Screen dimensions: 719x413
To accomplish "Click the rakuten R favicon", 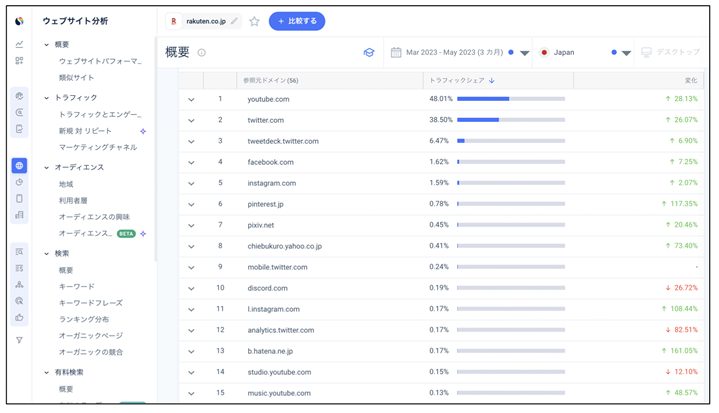I will pos(174,21).
